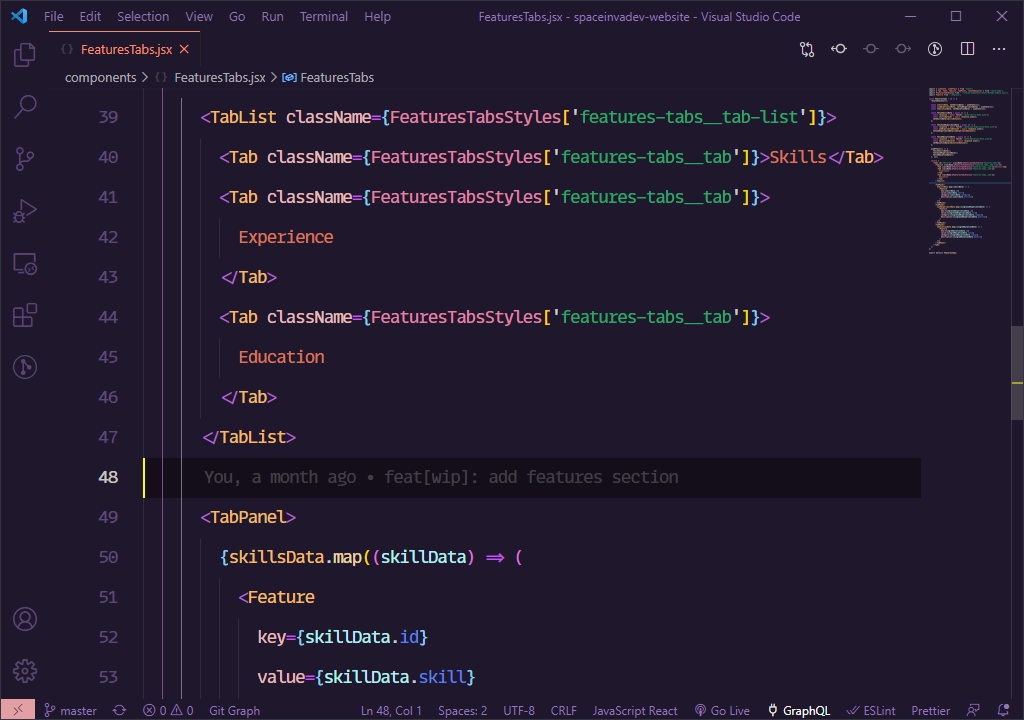
Task: Open the Search view in activity bar
Action: pos(25,106)
